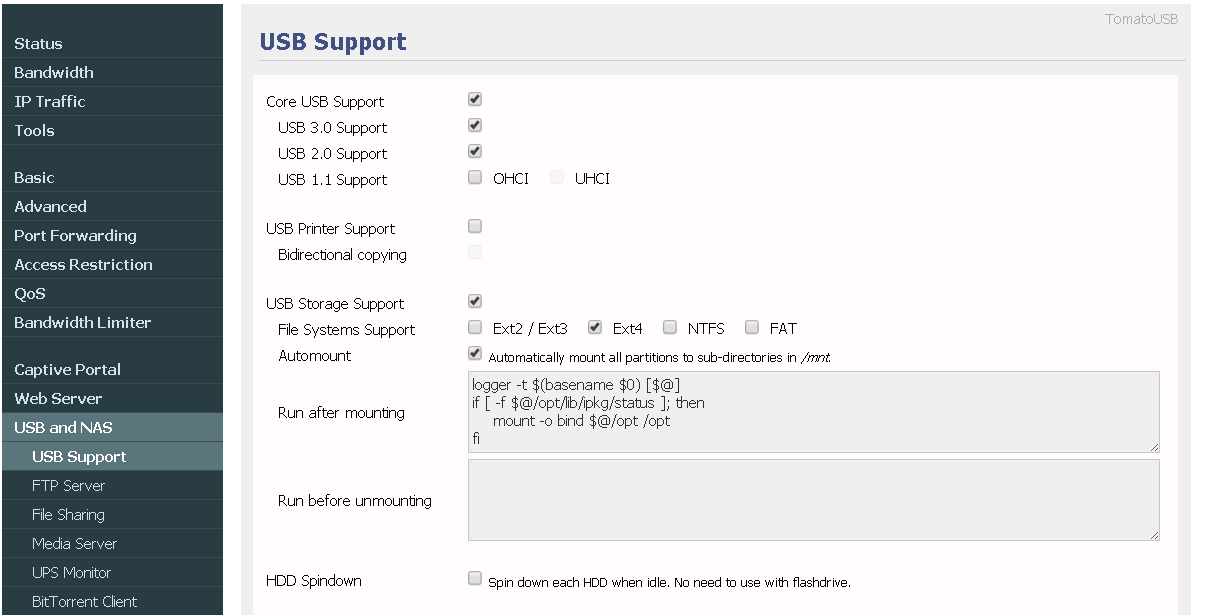Navigate to Bandwidth Limiter settings
Screen dimensions: 1208x615
(82, 322)
